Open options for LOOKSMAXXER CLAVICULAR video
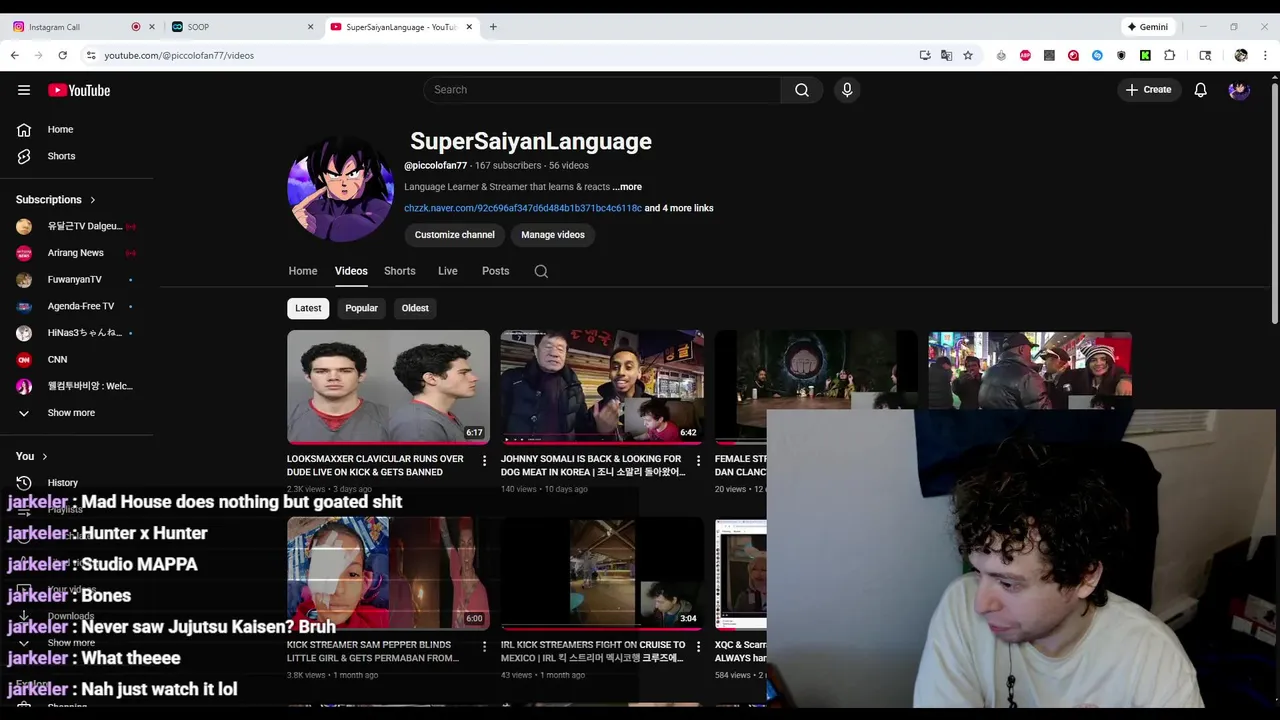1280x720 pixels. pyautogui.click(x=484, y=461)
